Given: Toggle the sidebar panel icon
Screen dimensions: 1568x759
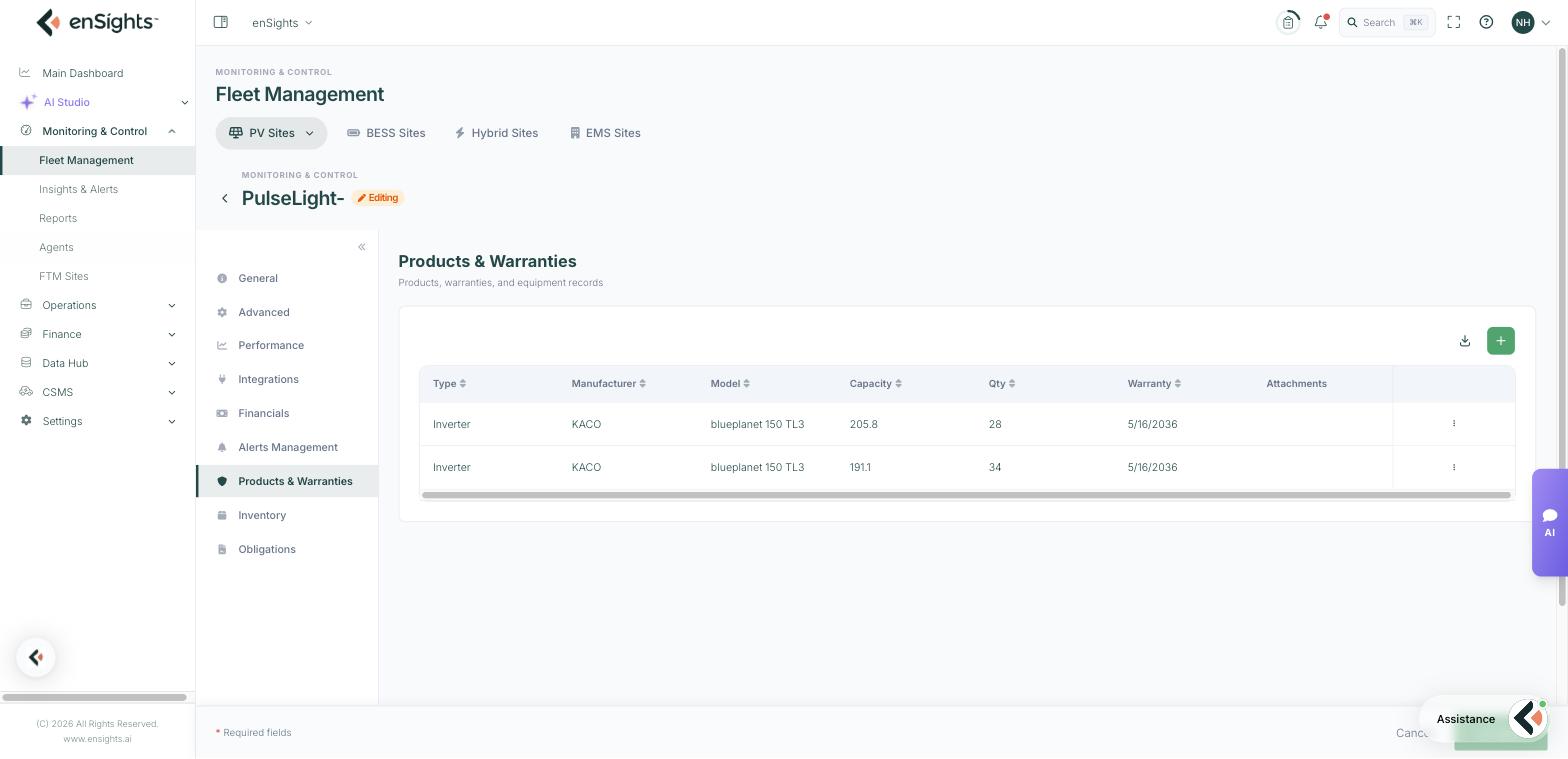Looking at the screenshot, I should tap(221, 22).
